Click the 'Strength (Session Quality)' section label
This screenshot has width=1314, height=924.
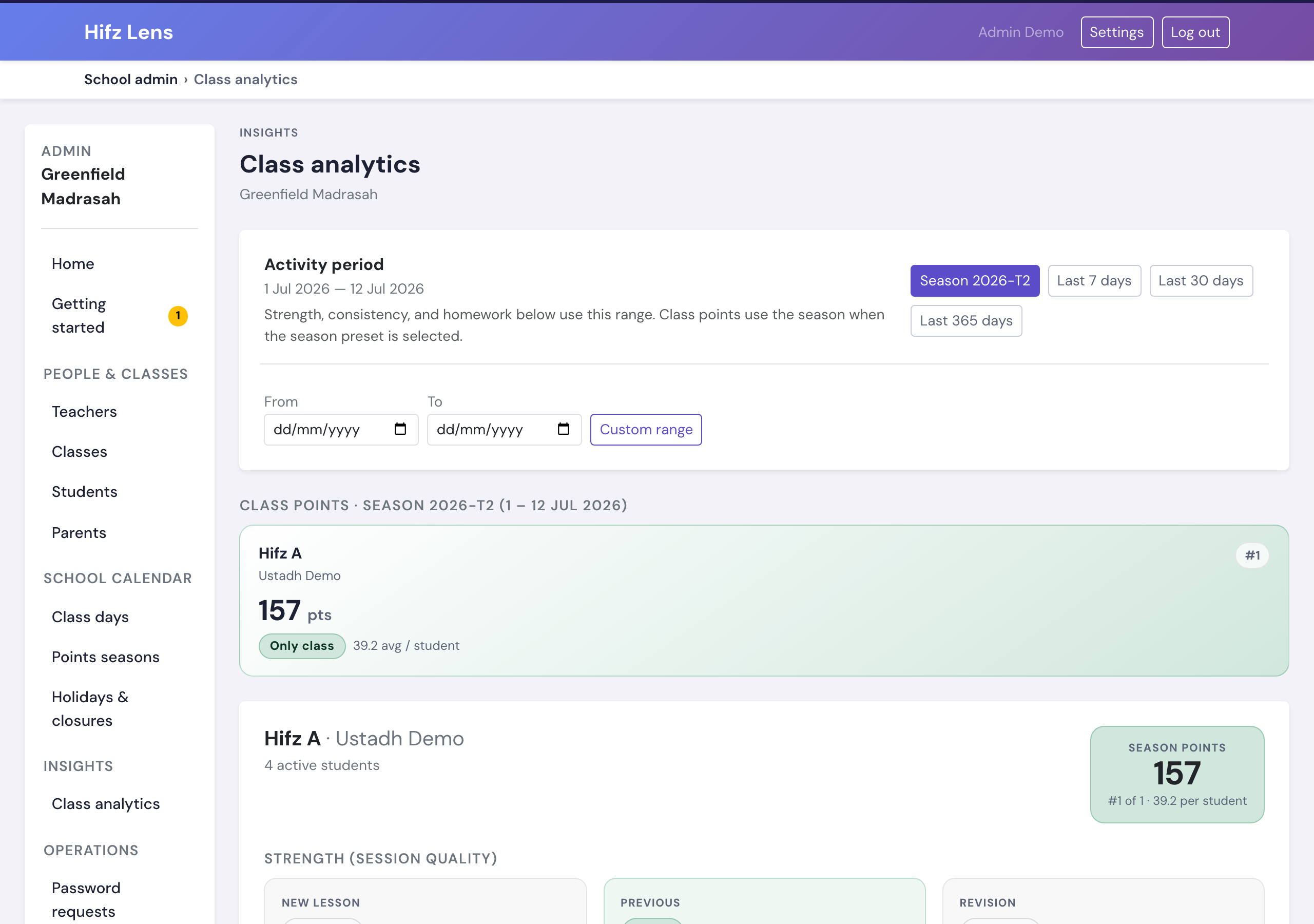(x=380, y=859)
